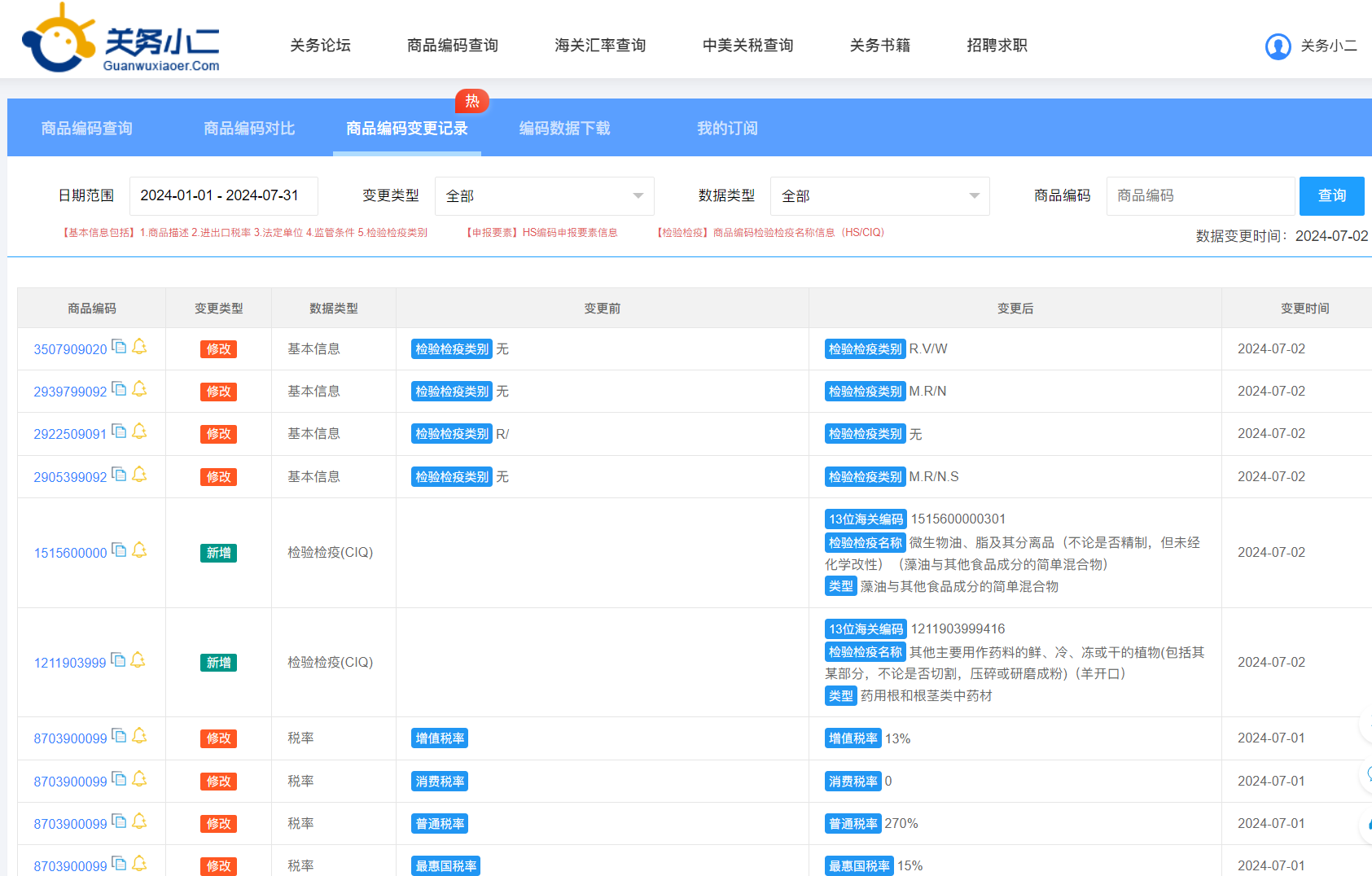Screen dimensions: 1372x876
Task: Click the date range field 2024-01-01 - 2024-07-31
Action: 223,196
